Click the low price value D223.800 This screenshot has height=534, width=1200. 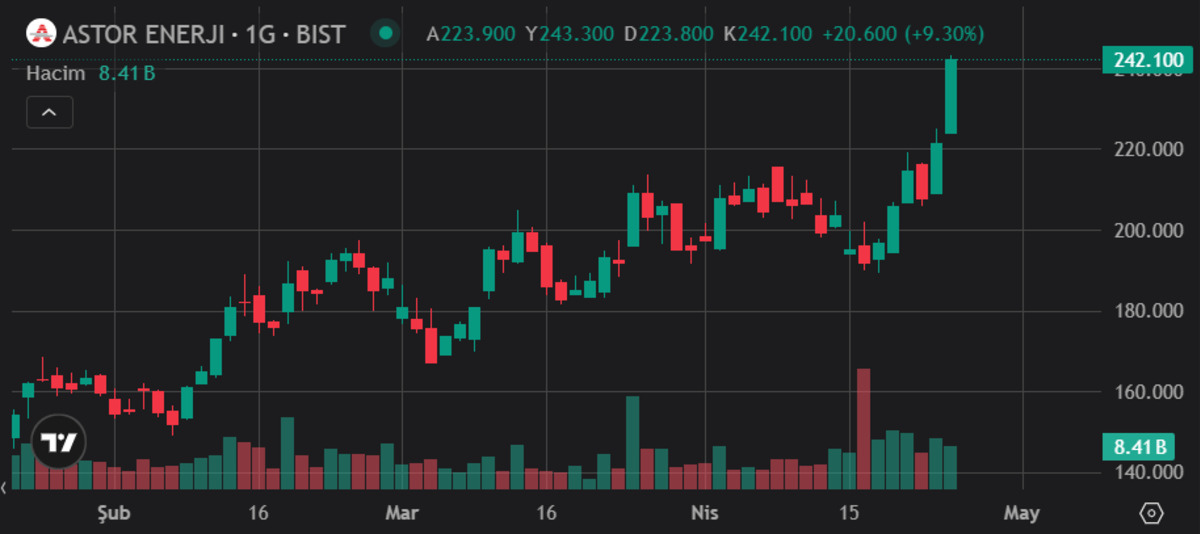669,34
